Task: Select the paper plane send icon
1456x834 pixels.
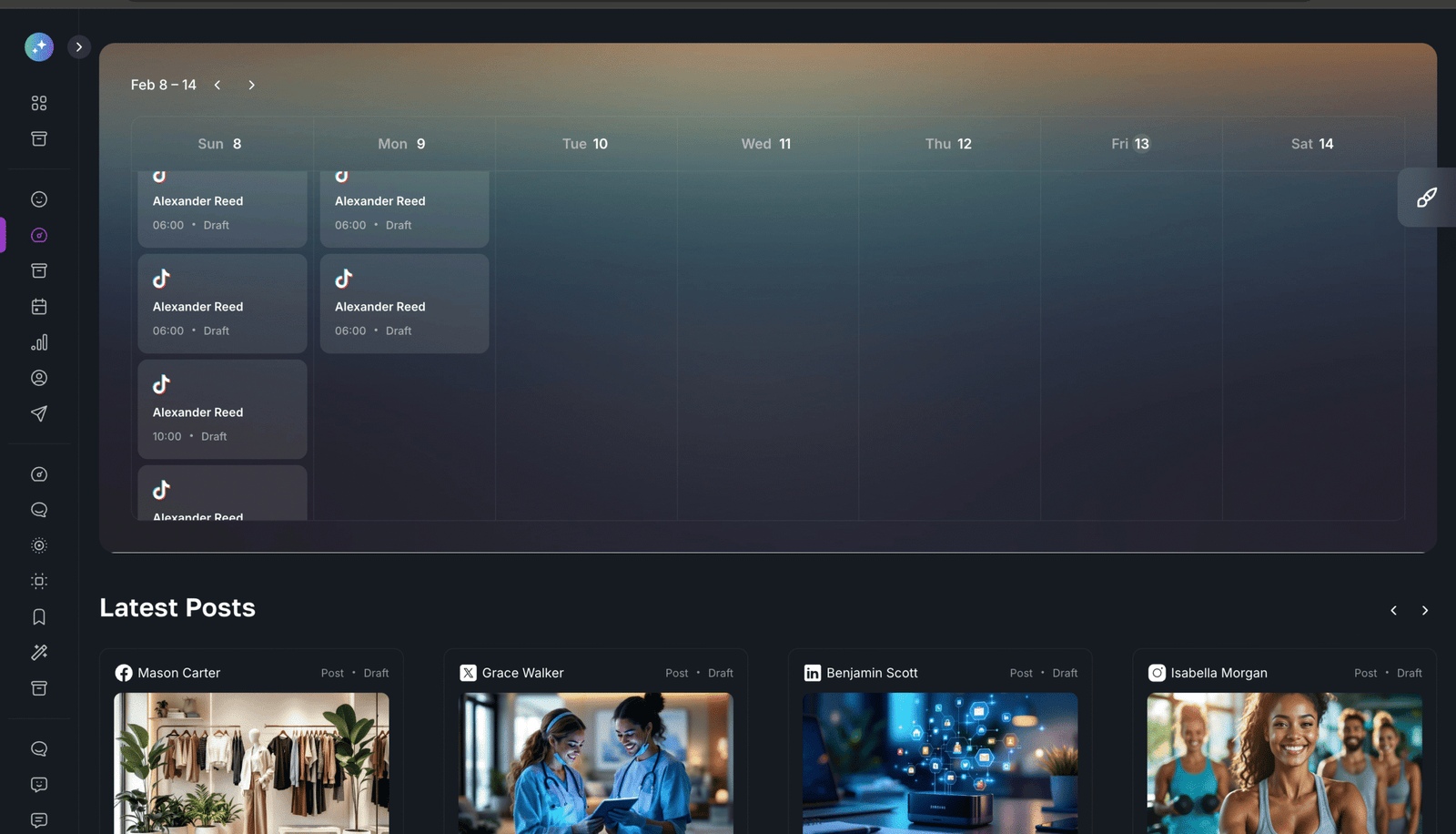Action: click(39, 413)
